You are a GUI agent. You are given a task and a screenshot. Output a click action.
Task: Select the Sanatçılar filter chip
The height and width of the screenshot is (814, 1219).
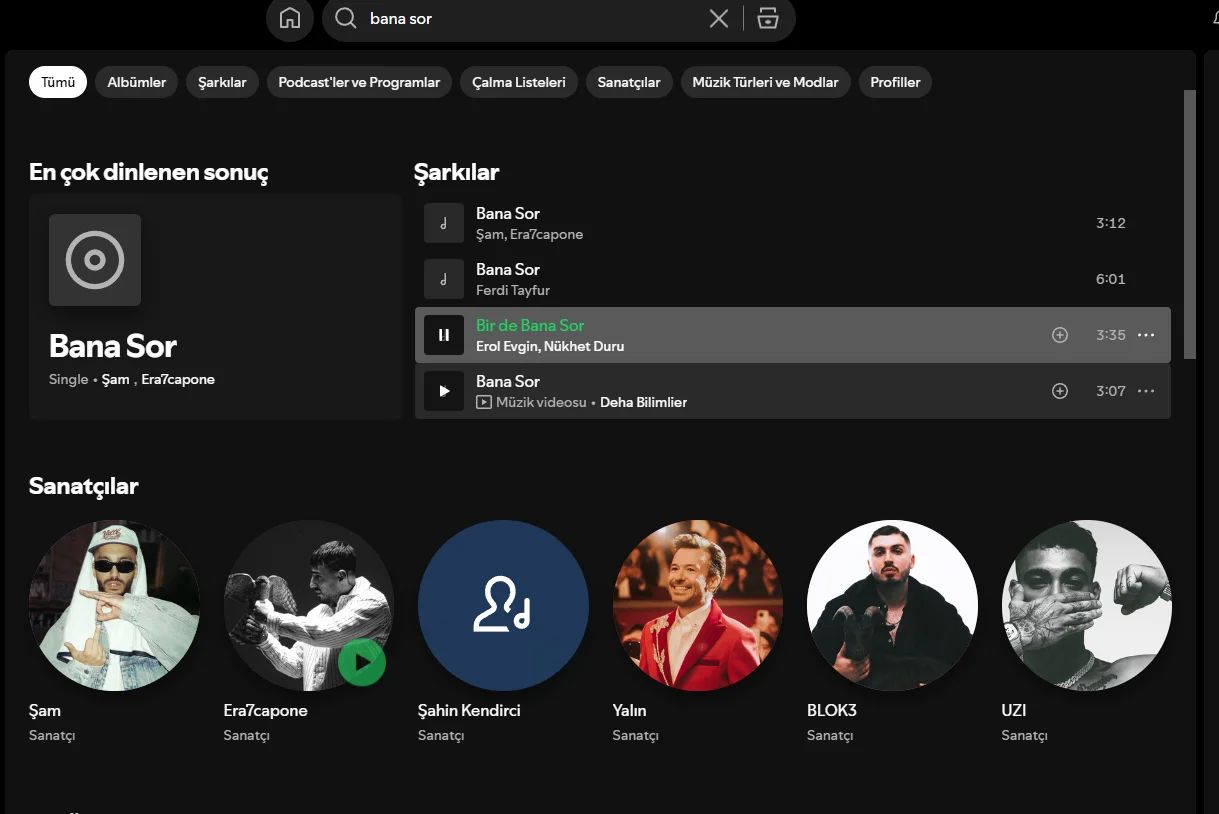point(629,82)
